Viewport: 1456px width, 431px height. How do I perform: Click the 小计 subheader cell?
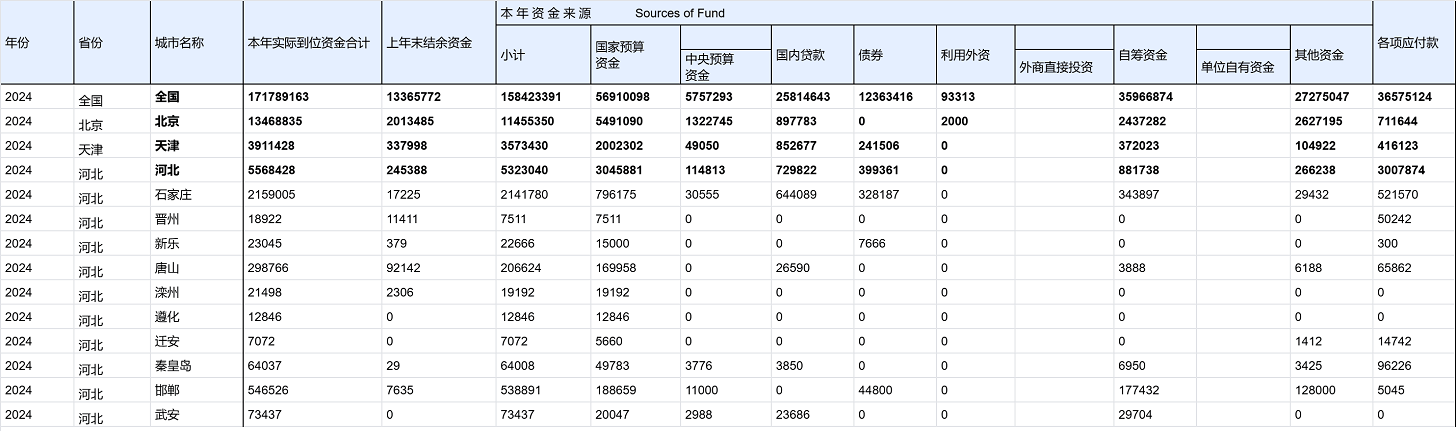click(541, 55)
